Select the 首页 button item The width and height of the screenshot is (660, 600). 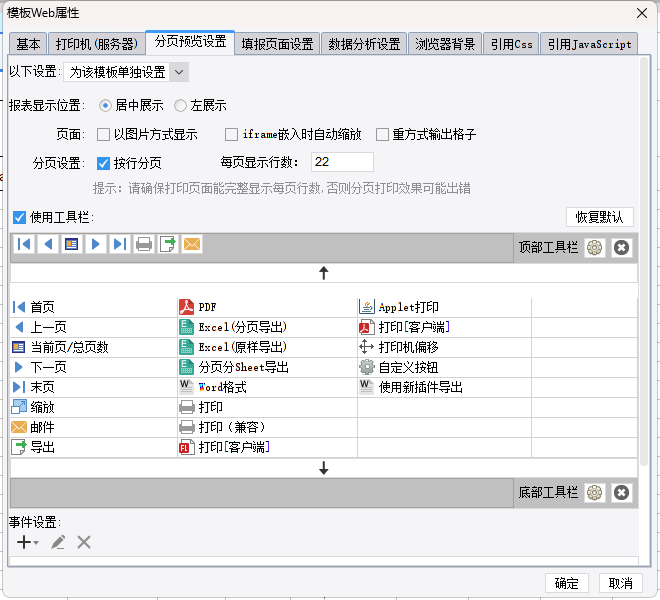[93, 307]
